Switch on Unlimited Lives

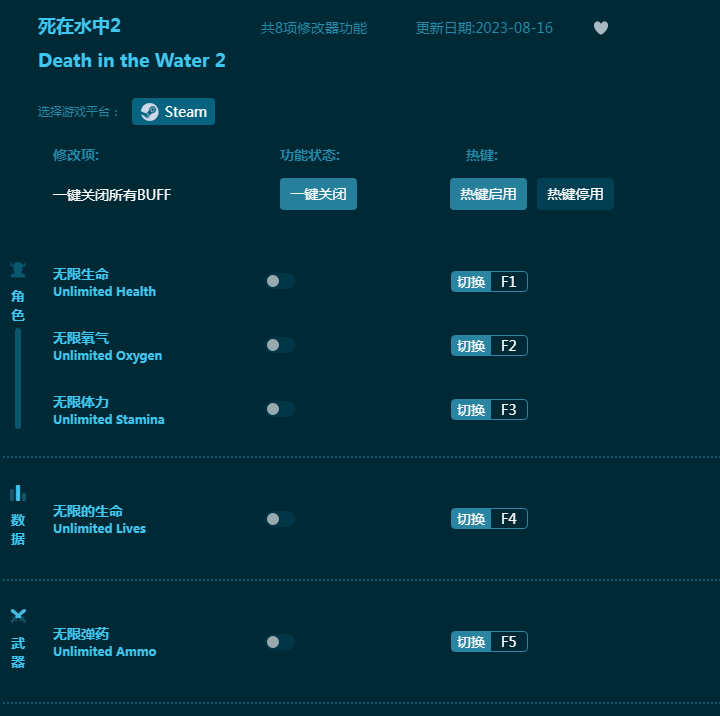pos(279,519)
